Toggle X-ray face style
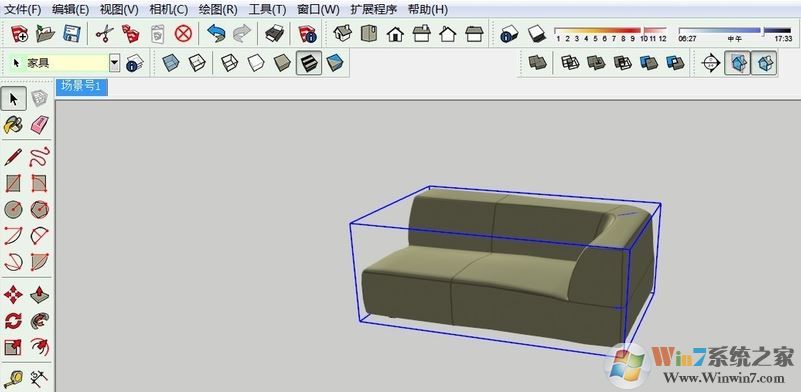Screen dimensions: 801x392 (171, 63)
